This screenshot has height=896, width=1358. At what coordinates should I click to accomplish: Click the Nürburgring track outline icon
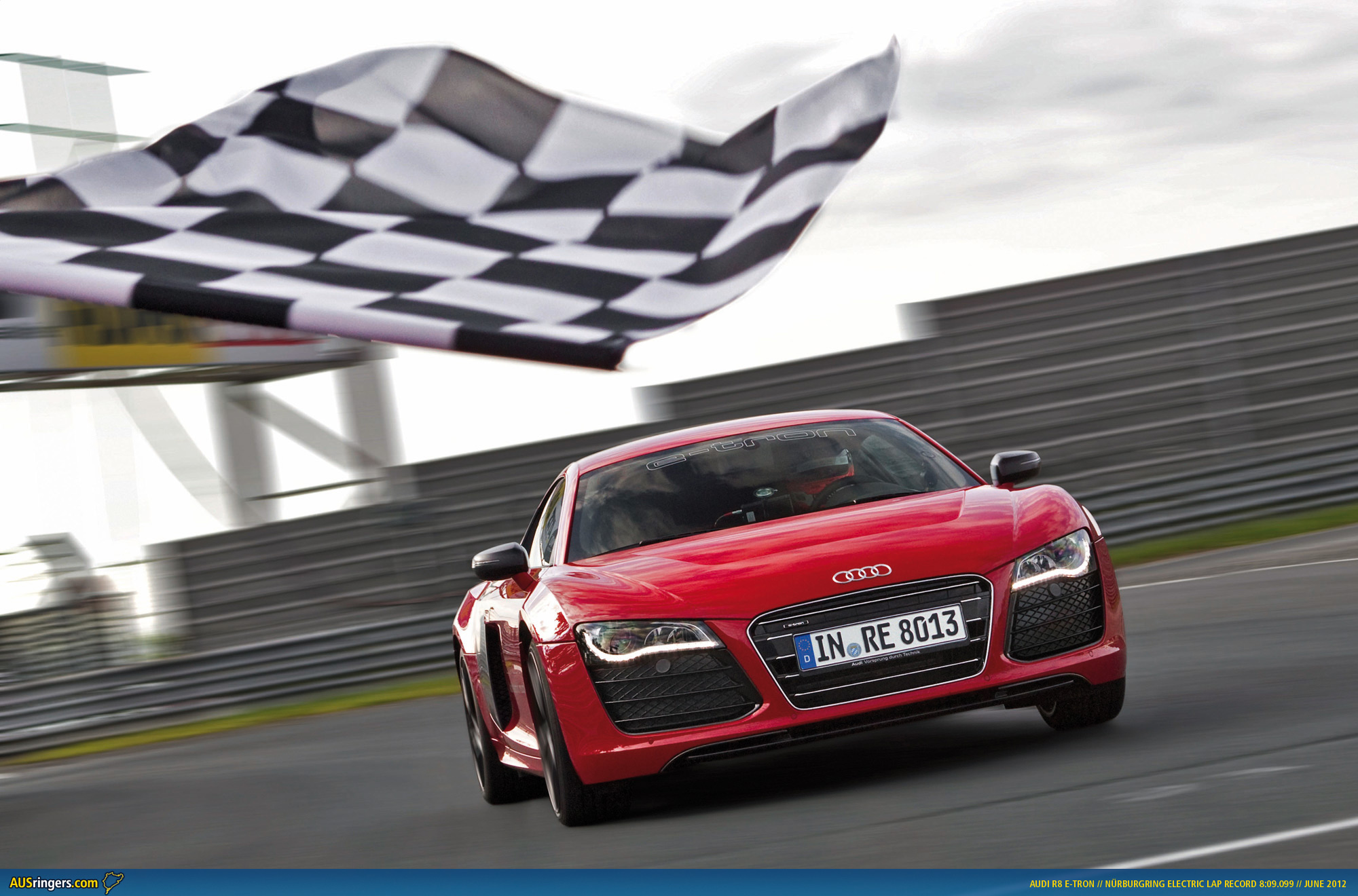(113, 882)
